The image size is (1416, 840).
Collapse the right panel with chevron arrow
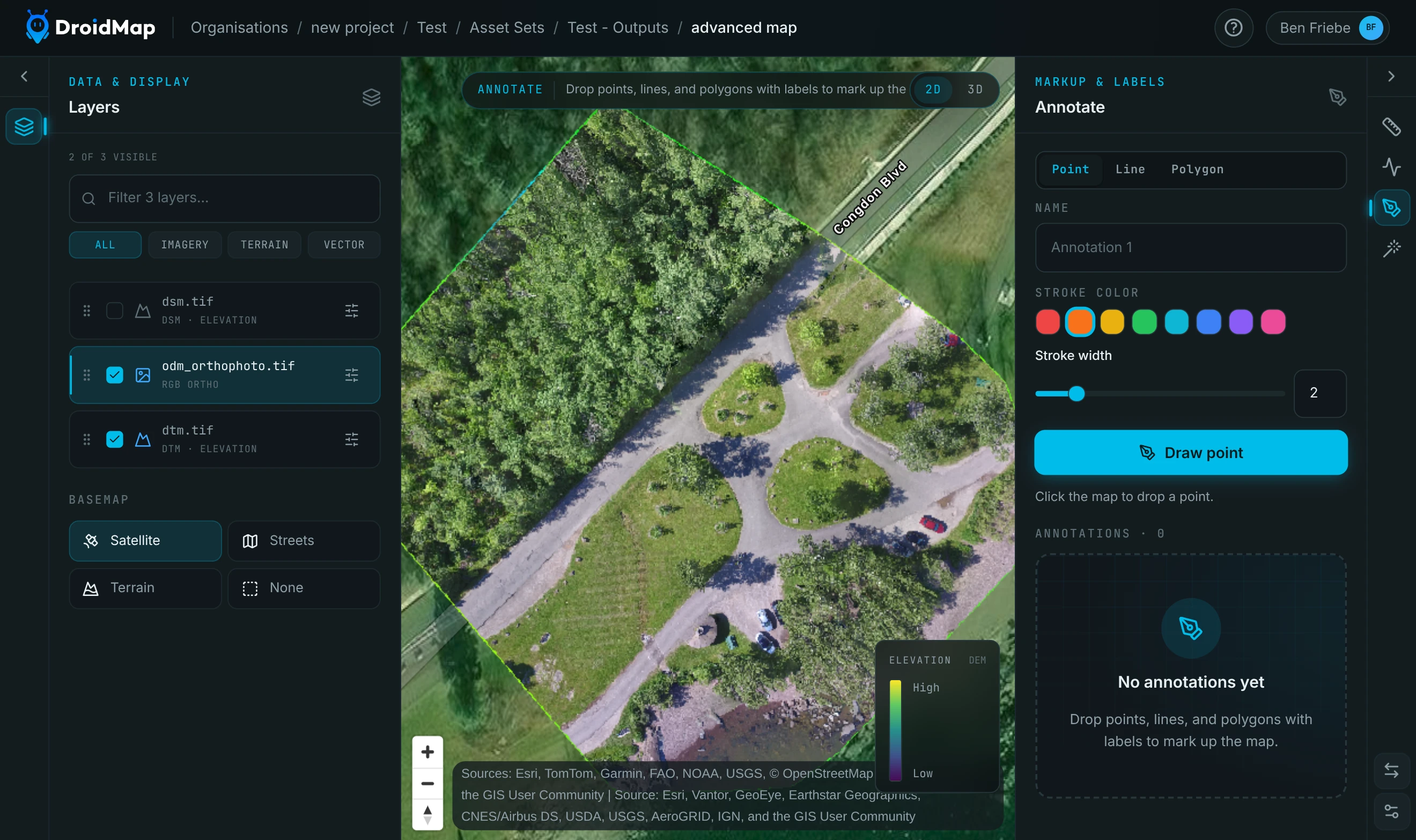1391,76
